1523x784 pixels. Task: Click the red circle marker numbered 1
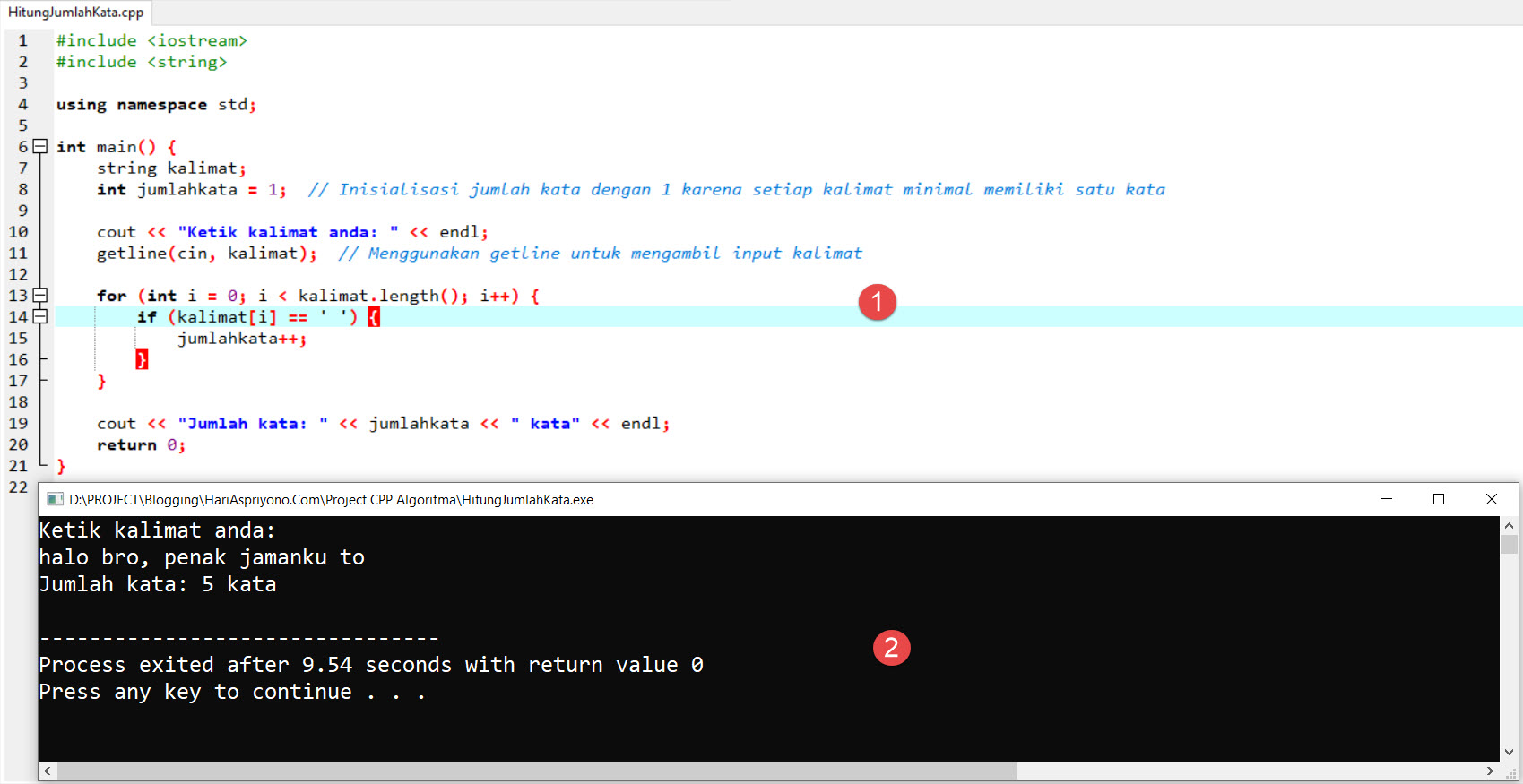point(877,302)
